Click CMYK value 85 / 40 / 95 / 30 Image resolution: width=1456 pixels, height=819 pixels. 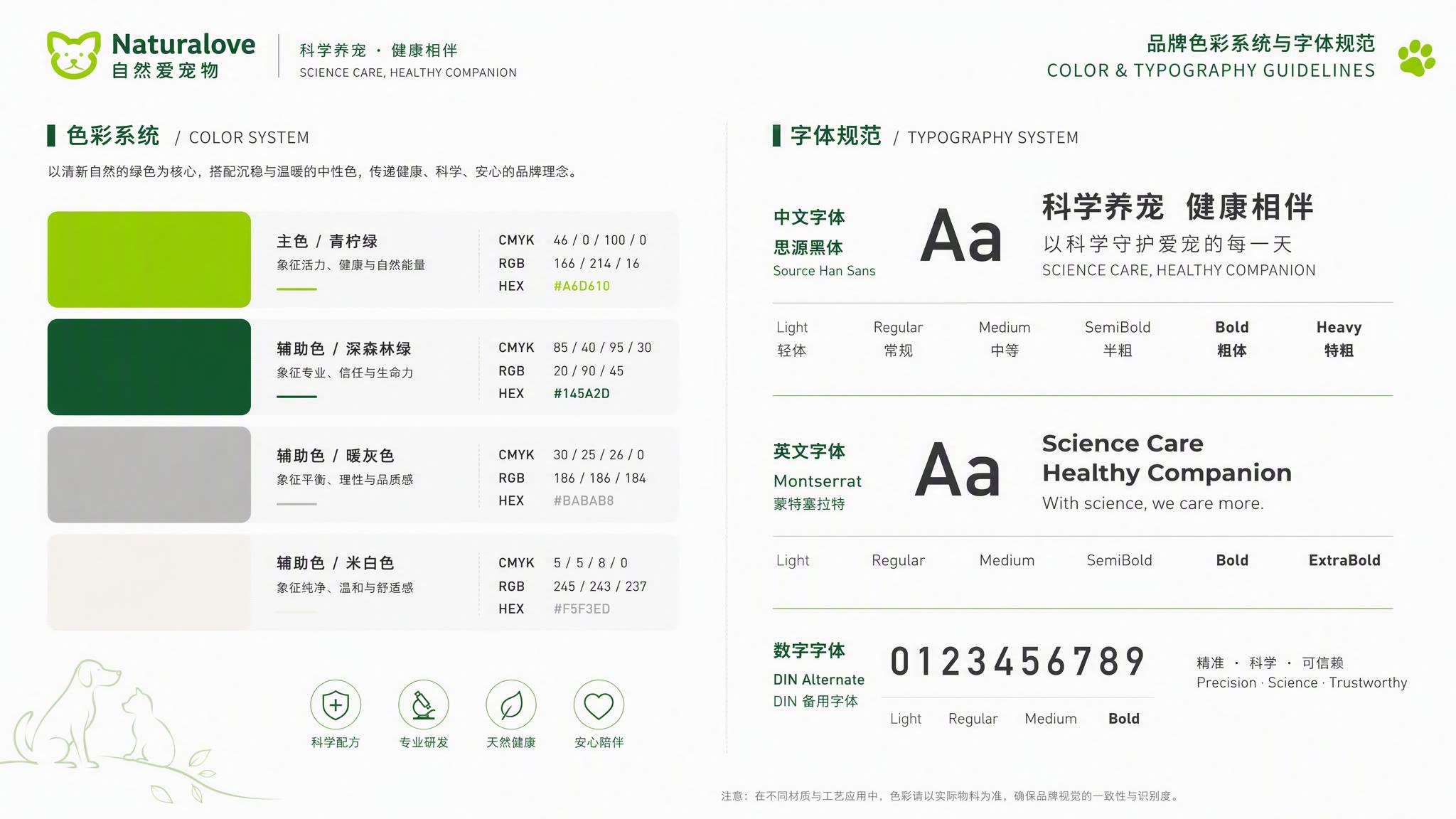(602, 348)
